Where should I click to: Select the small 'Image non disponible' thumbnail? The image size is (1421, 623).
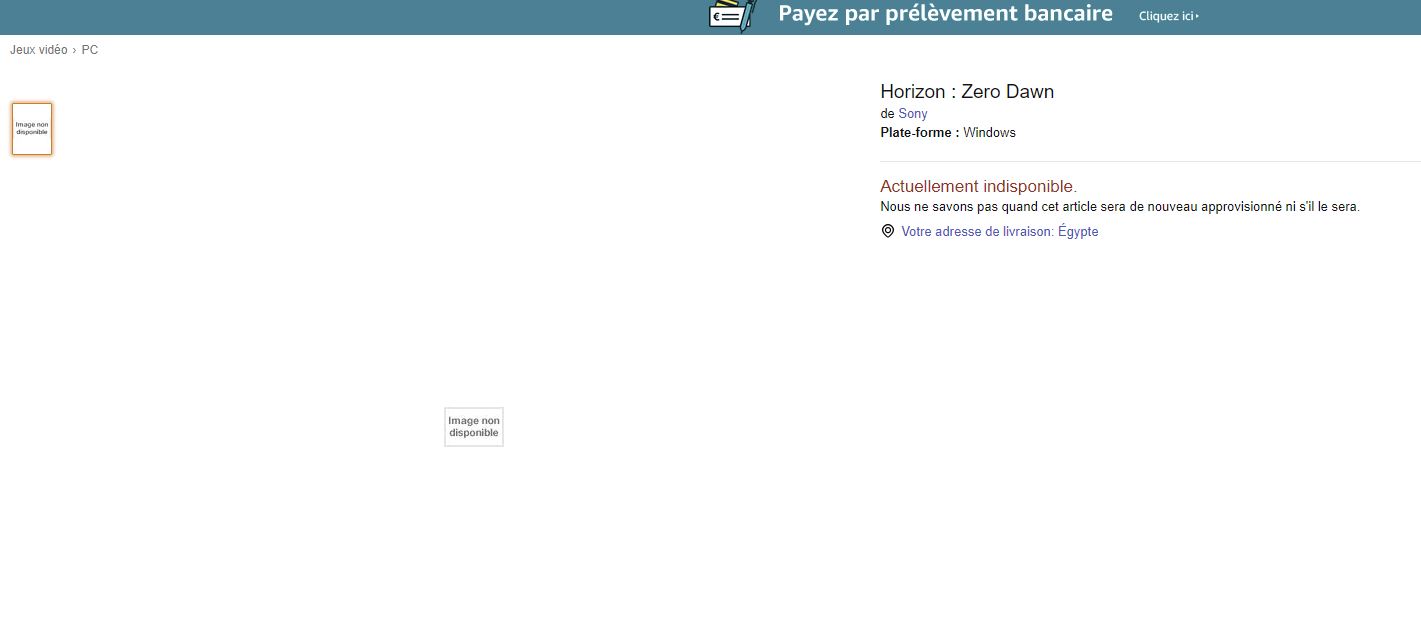tap(32, 129)
